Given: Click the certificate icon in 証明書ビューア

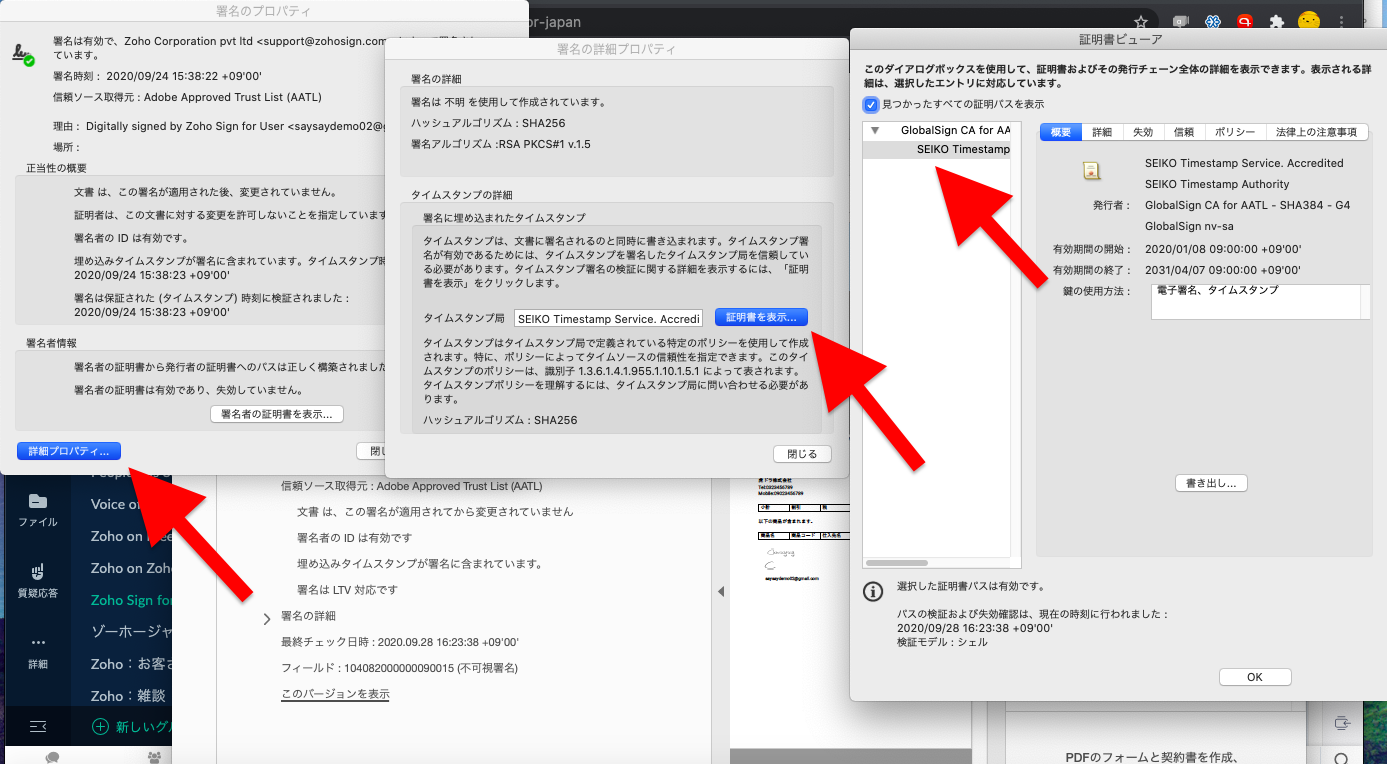Looking at the screenshot, I should click(x=1091, y=170).
